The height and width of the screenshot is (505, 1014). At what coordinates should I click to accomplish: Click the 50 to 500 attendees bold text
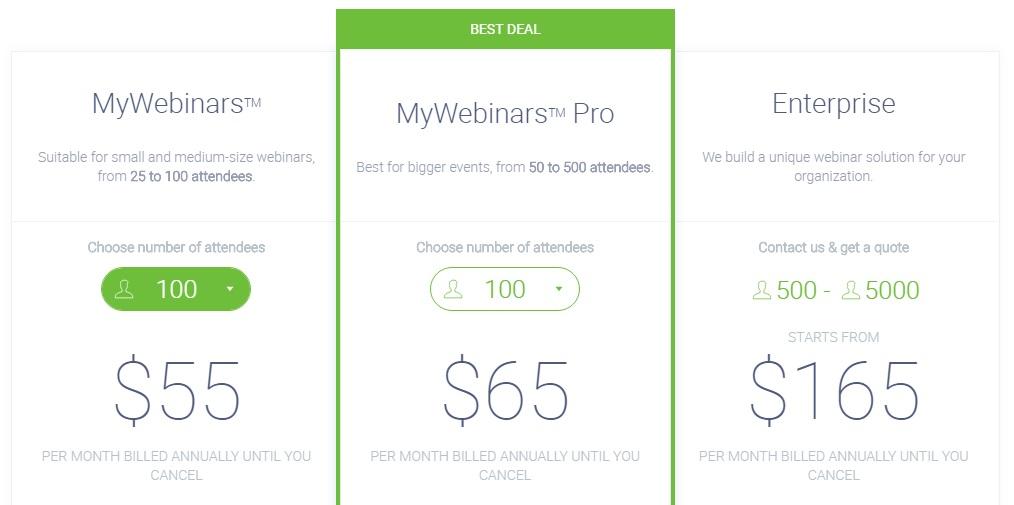(x=589, y=167)
